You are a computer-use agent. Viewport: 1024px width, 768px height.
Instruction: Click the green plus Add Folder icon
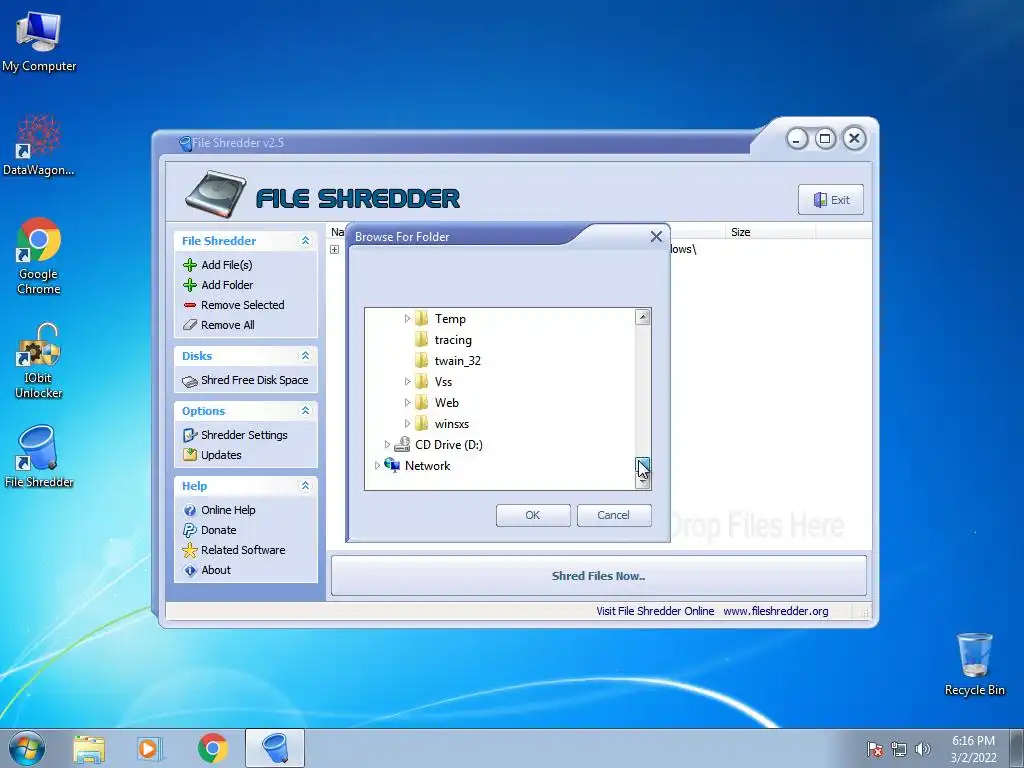(x=190, y=285)
